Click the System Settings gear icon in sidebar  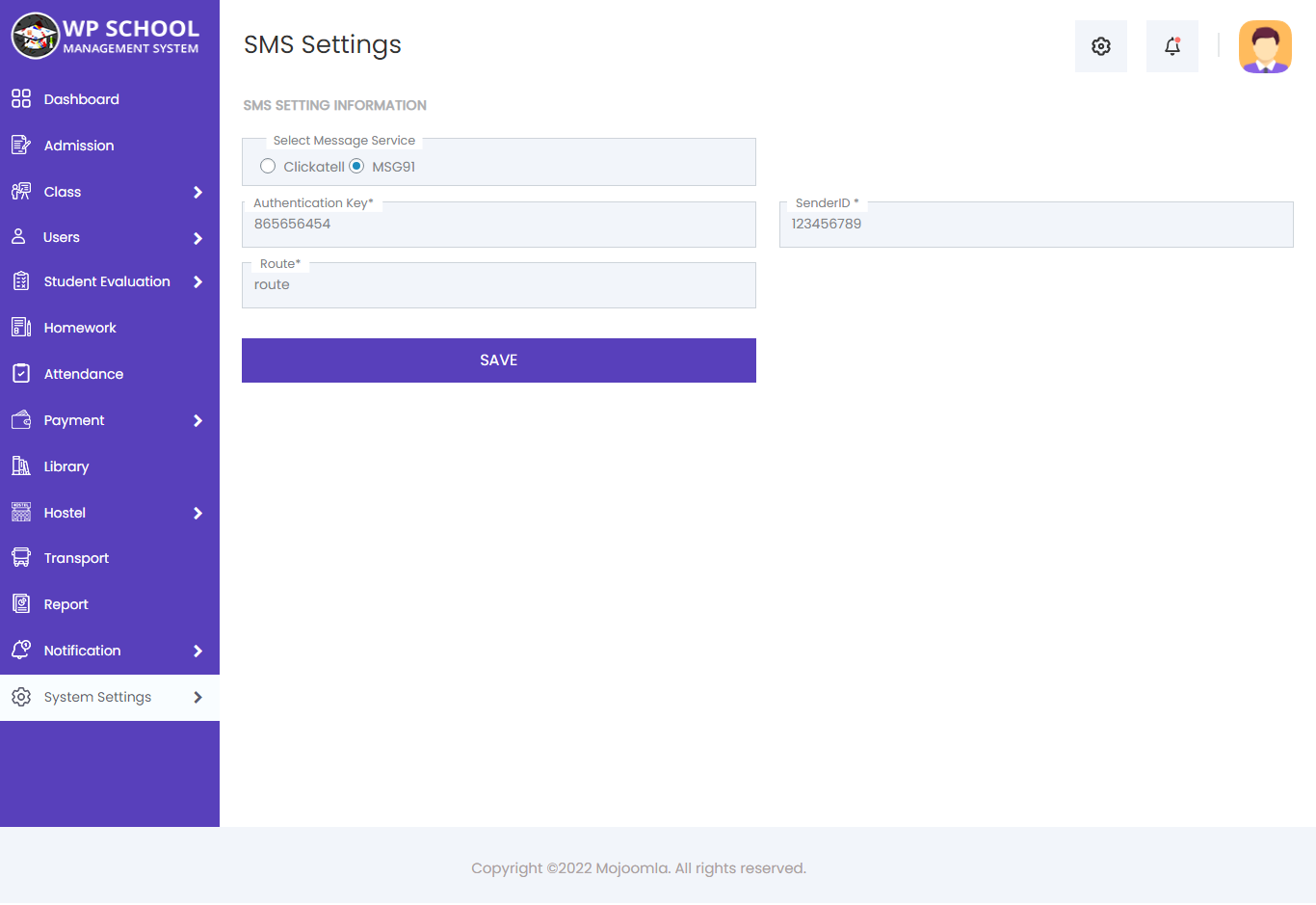(x=21, y=696)
